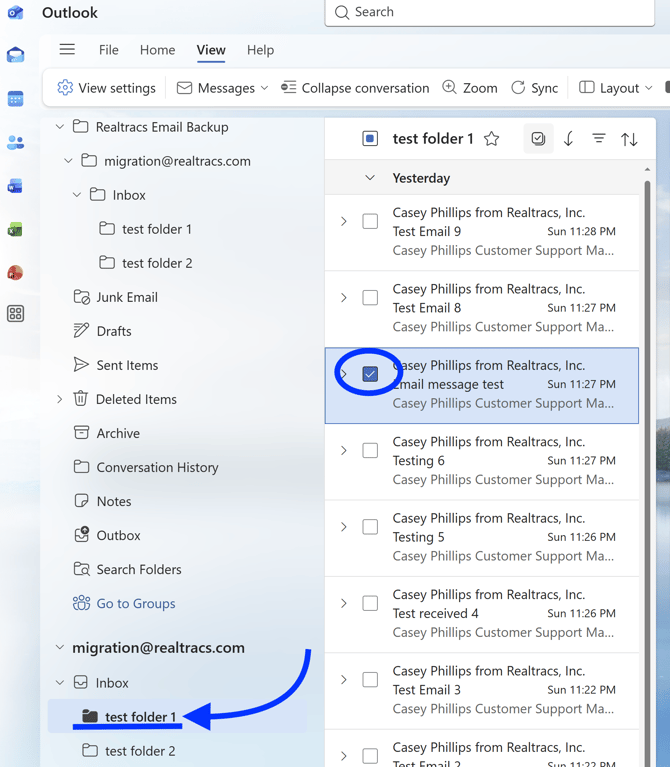The height and width of the screenshot is (767, 670).
Task: Open the More apps grid icon
Action: [15, 314]
